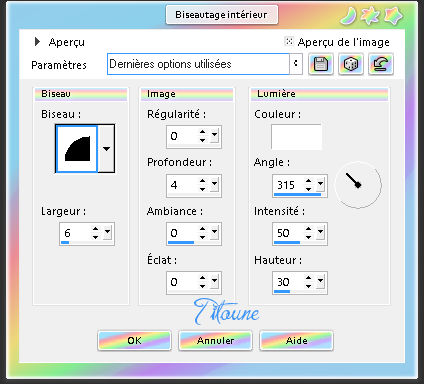This screenshot has height=384, width=424.
Task: Click the Profondeur value field
Action: point(182,185)
